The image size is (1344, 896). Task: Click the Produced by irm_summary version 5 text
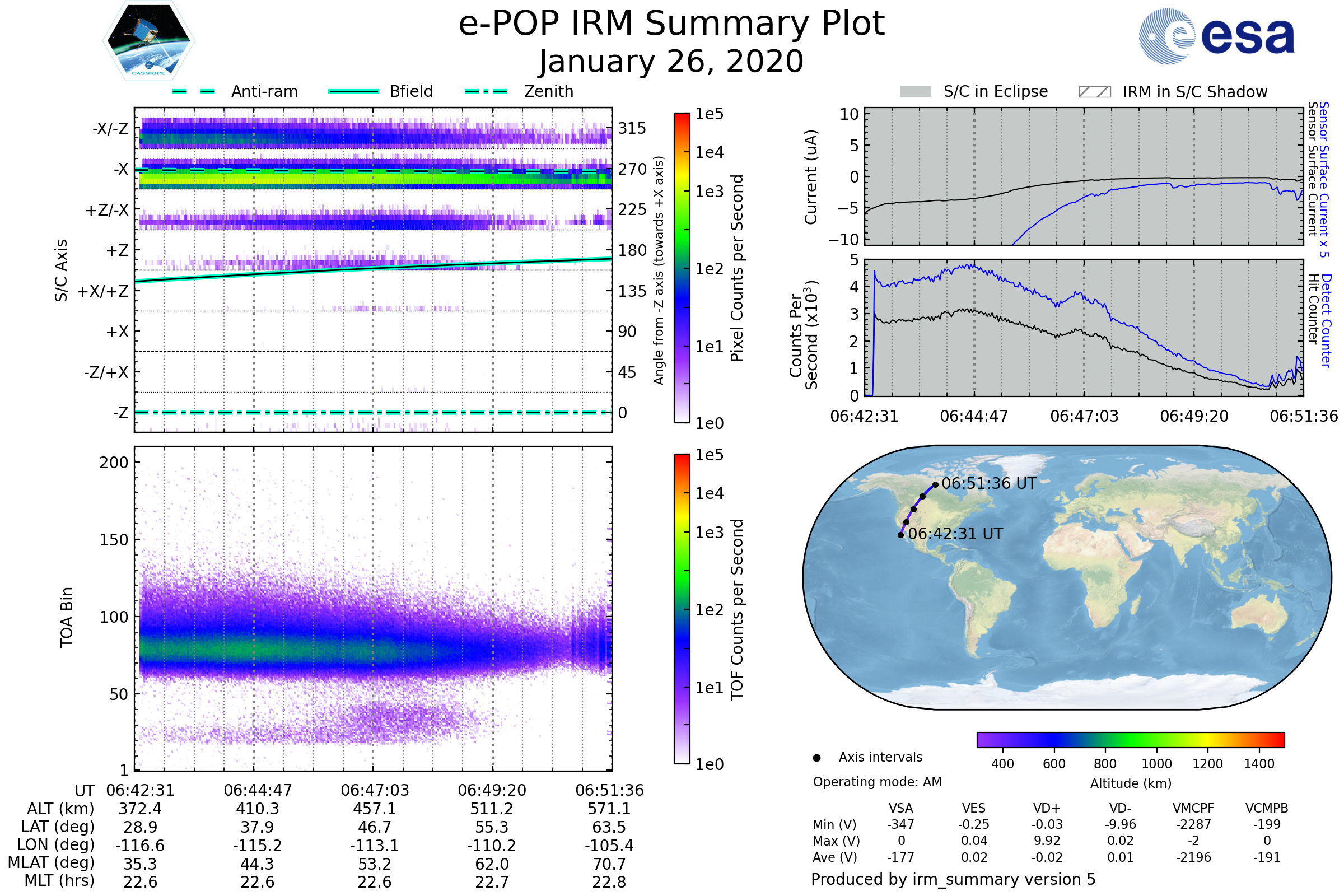(953, 879)
